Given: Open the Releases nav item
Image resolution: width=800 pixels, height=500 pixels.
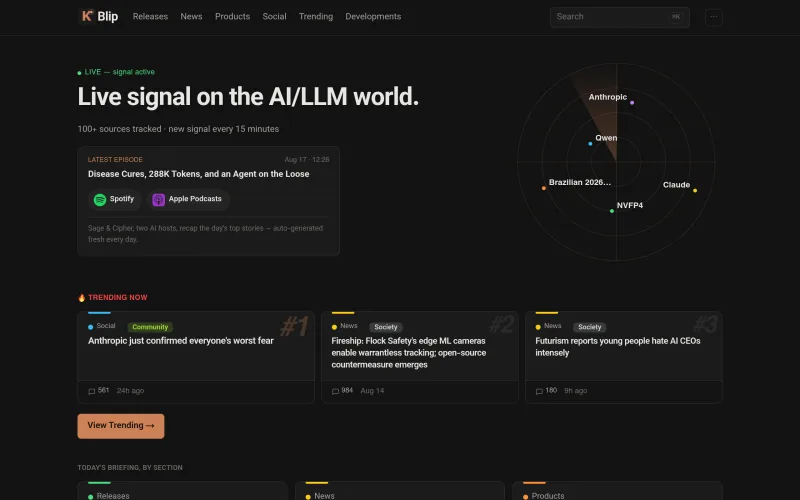Looking at the screenshot, I should 150,16.
